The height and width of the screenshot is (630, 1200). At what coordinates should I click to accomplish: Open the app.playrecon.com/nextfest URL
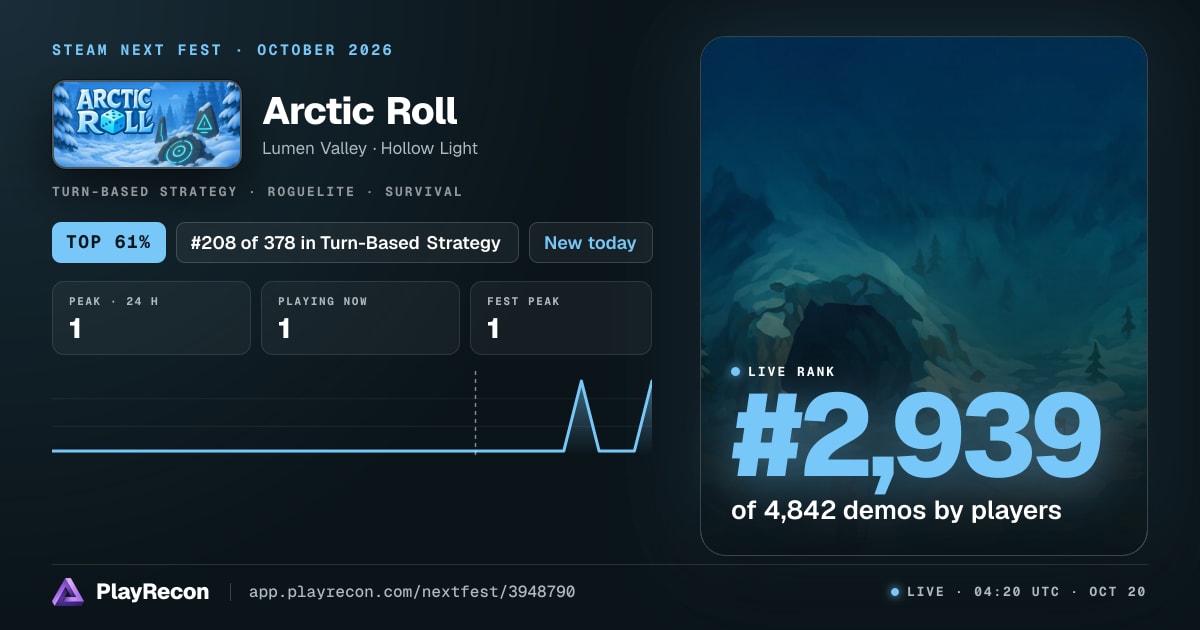412,592
